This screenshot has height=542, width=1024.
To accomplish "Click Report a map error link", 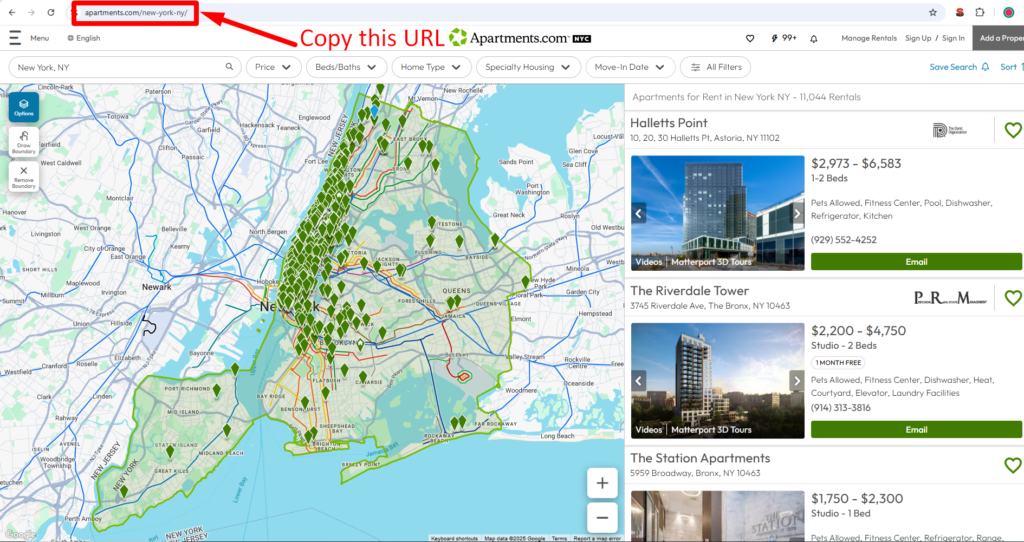I will (x=597, y=539).
